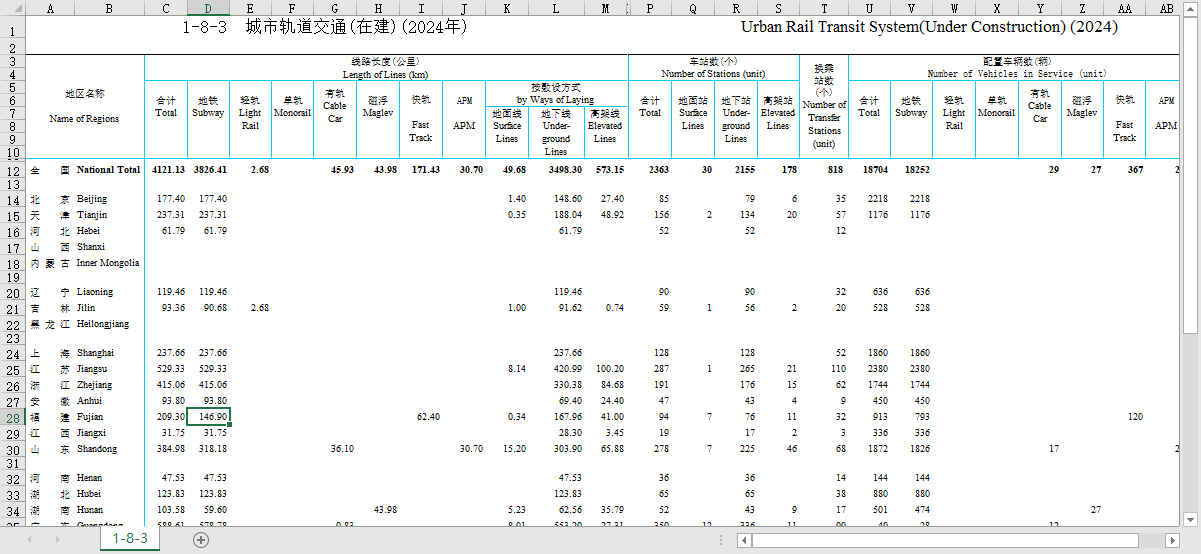The image size is (1201, 554).
Task: Select column D header
Action: (208, 7)
